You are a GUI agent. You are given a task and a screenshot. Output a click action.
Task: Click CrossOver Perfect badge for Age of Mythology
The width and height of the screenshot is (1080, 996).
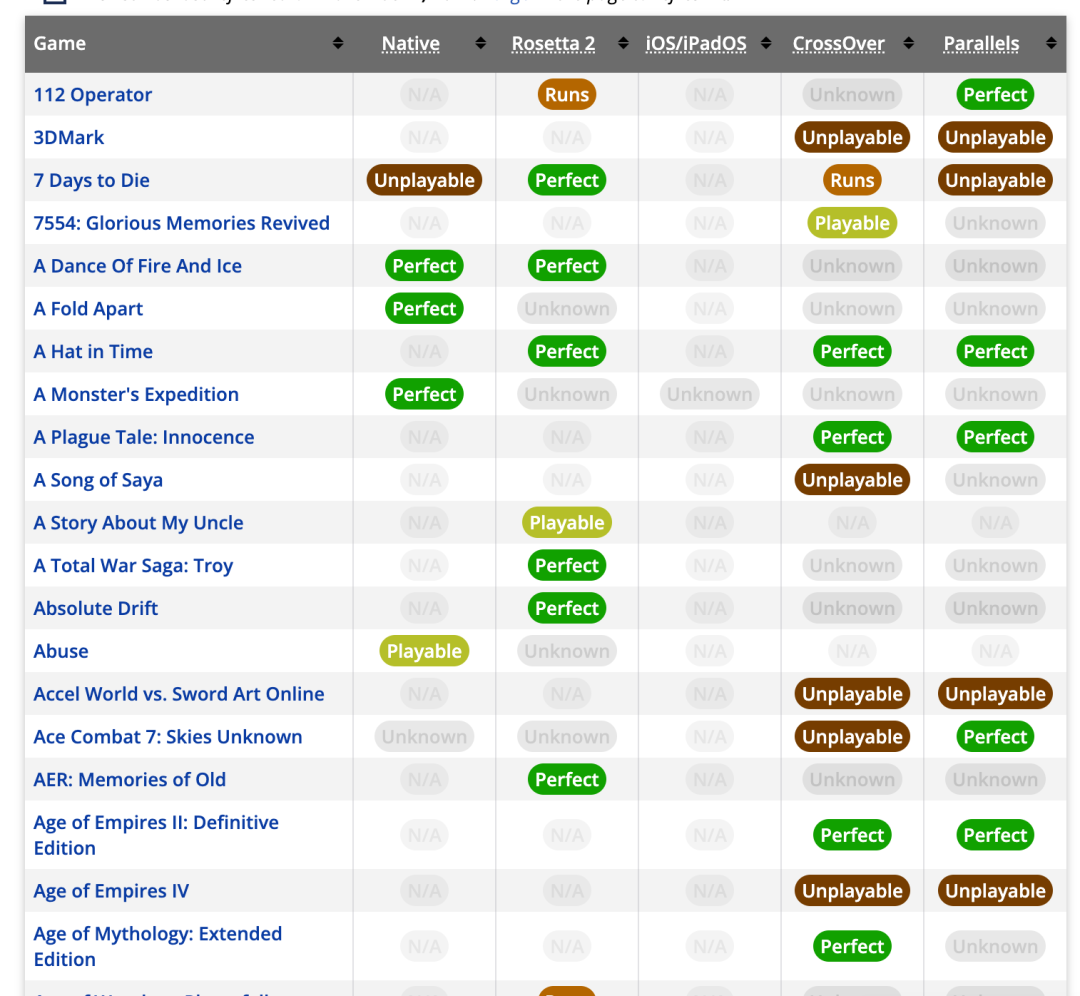852,946
